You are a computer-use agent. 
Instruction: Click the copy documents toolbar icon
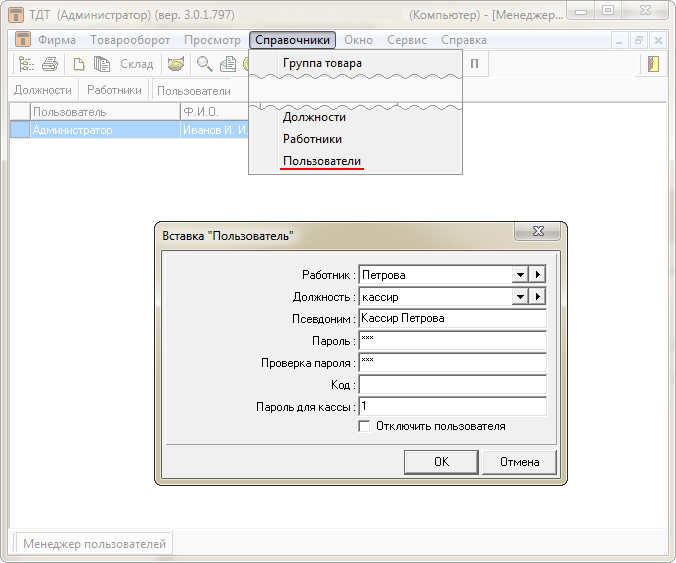(x=101, y=64)
